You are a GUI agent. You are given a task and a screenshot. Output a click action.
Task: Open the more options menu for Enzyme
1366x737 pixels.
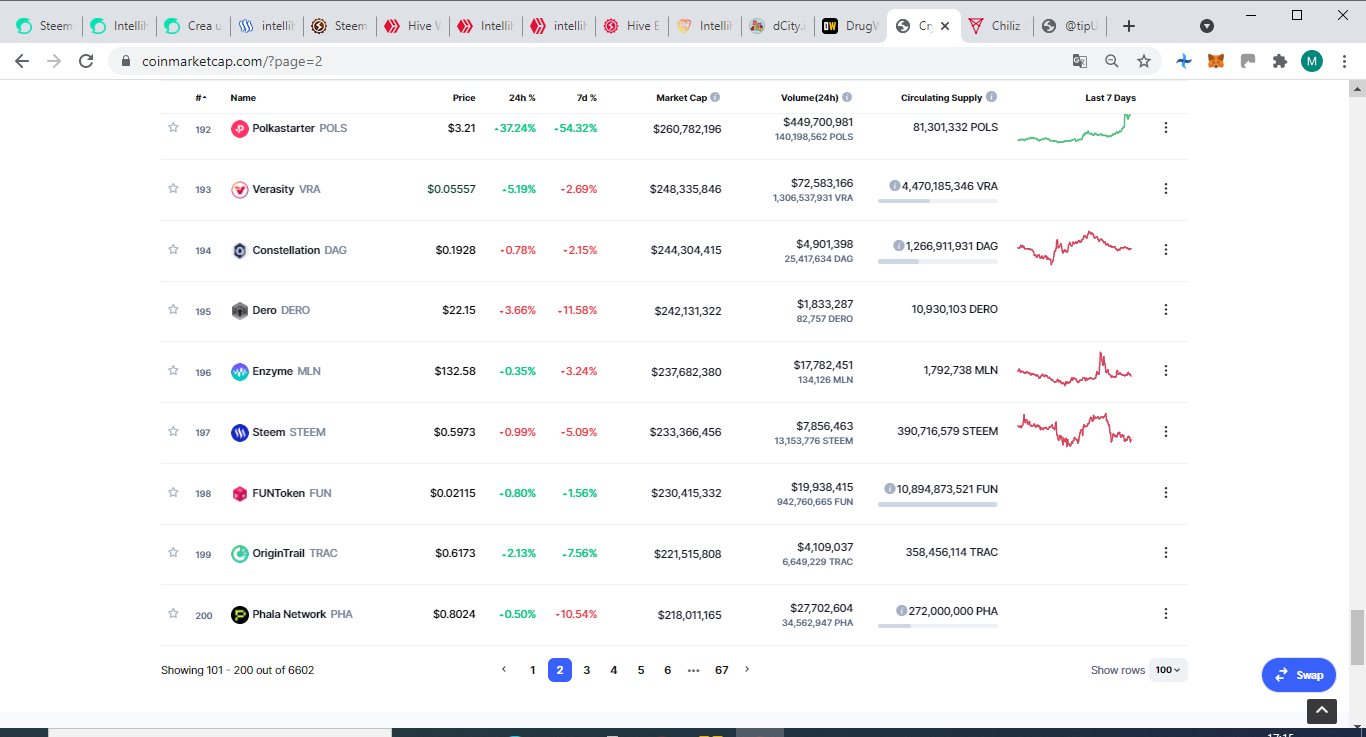[1166, 370]
